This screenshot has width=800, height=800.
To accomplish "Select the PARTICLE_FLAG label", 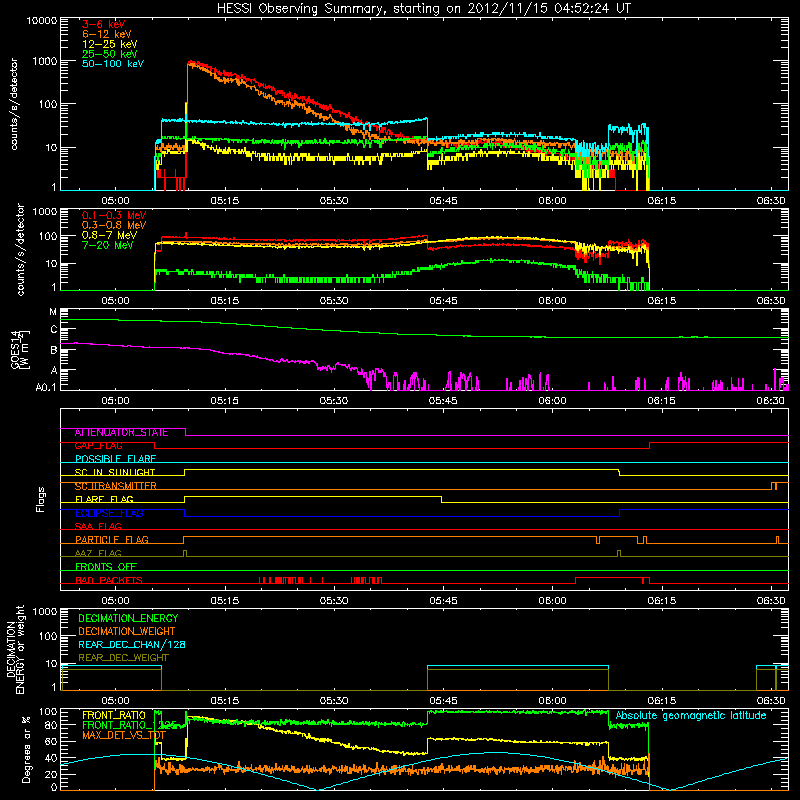I will (x=112, y=540).
